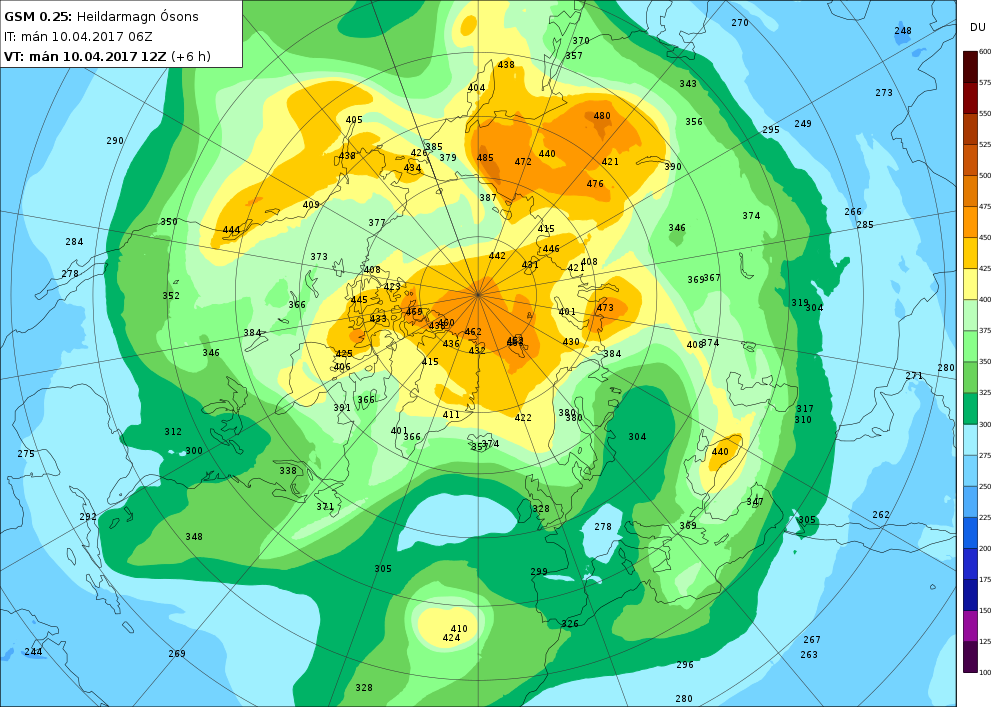Select the yellow legend band between 400 and 425

[x=970, y=284]
